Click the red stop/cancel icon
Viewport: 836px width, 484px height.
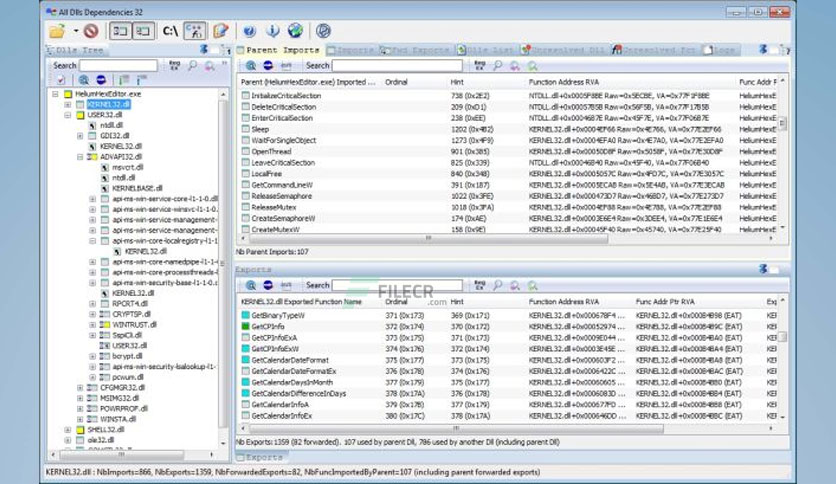[91, 31]
